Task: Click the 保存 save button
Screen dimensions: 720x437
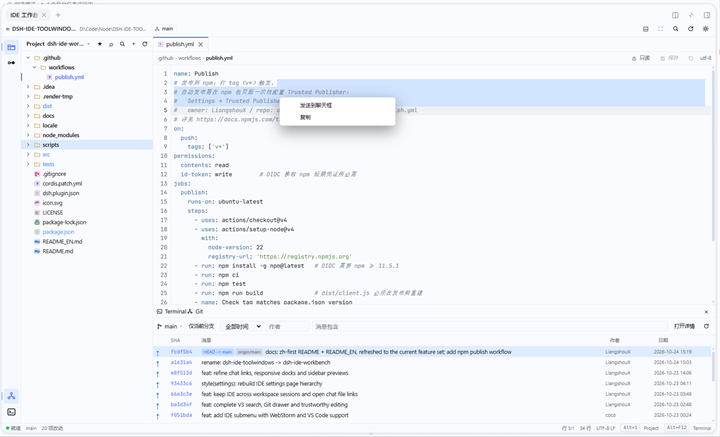Action: [669, 58]
